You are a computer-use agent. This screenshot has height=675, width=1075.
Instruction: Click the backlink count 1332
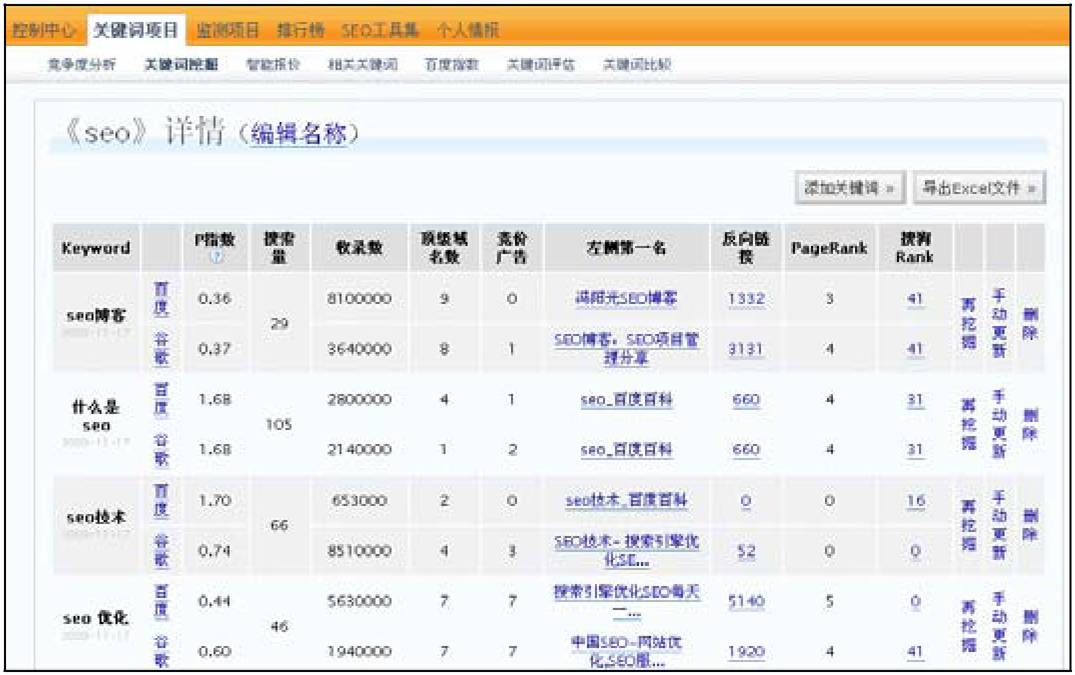(746, 299)
